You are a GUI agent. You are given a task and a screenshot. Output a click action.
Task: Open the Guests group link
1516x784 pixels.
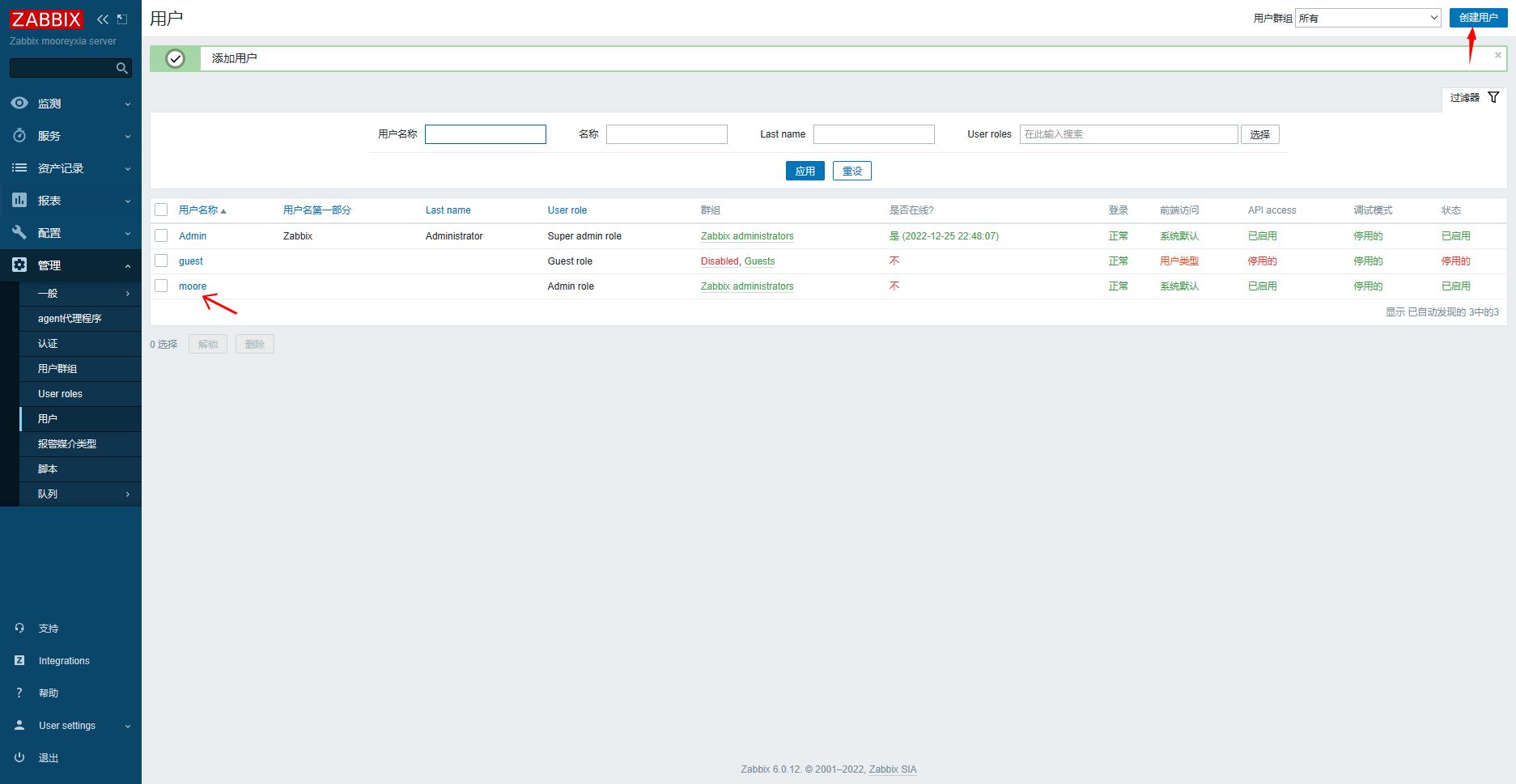pyautogui.click(x=759, y=261)
